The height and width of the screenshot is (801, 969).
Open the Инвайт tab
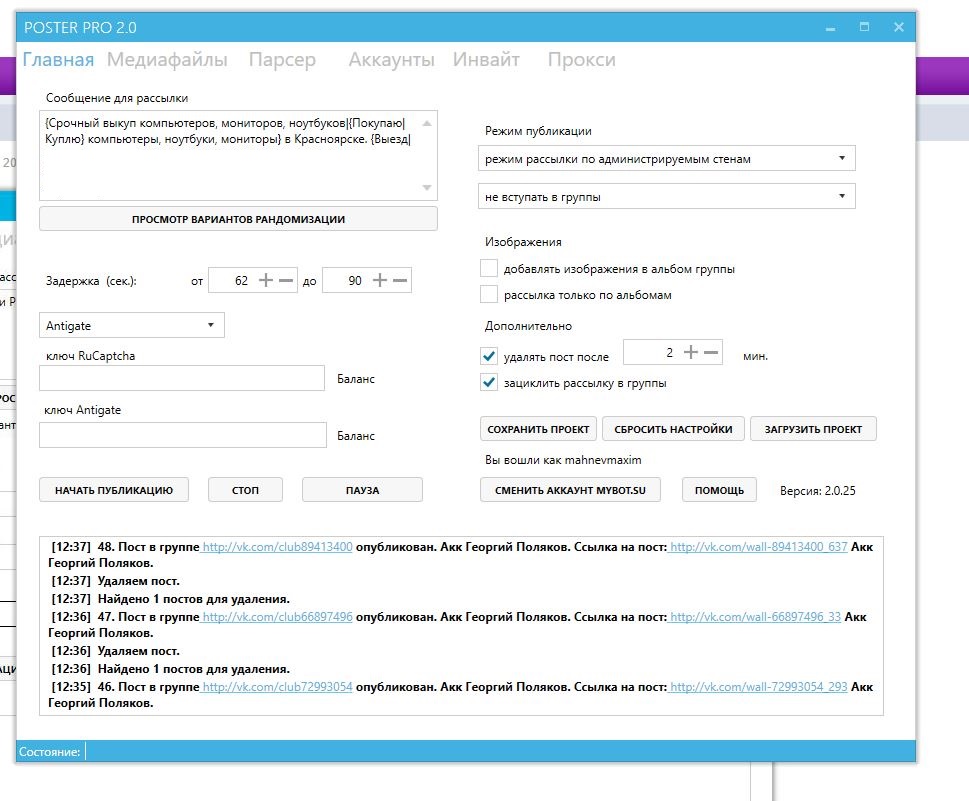click(486, 60)
